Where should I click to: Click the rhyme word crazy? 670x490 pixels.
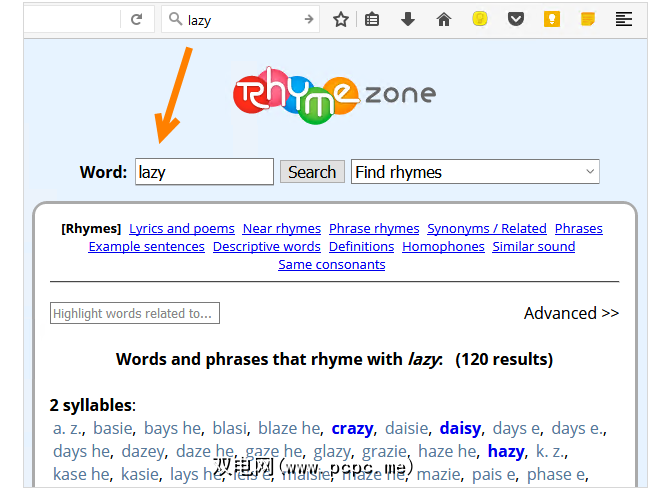(352, 428)
